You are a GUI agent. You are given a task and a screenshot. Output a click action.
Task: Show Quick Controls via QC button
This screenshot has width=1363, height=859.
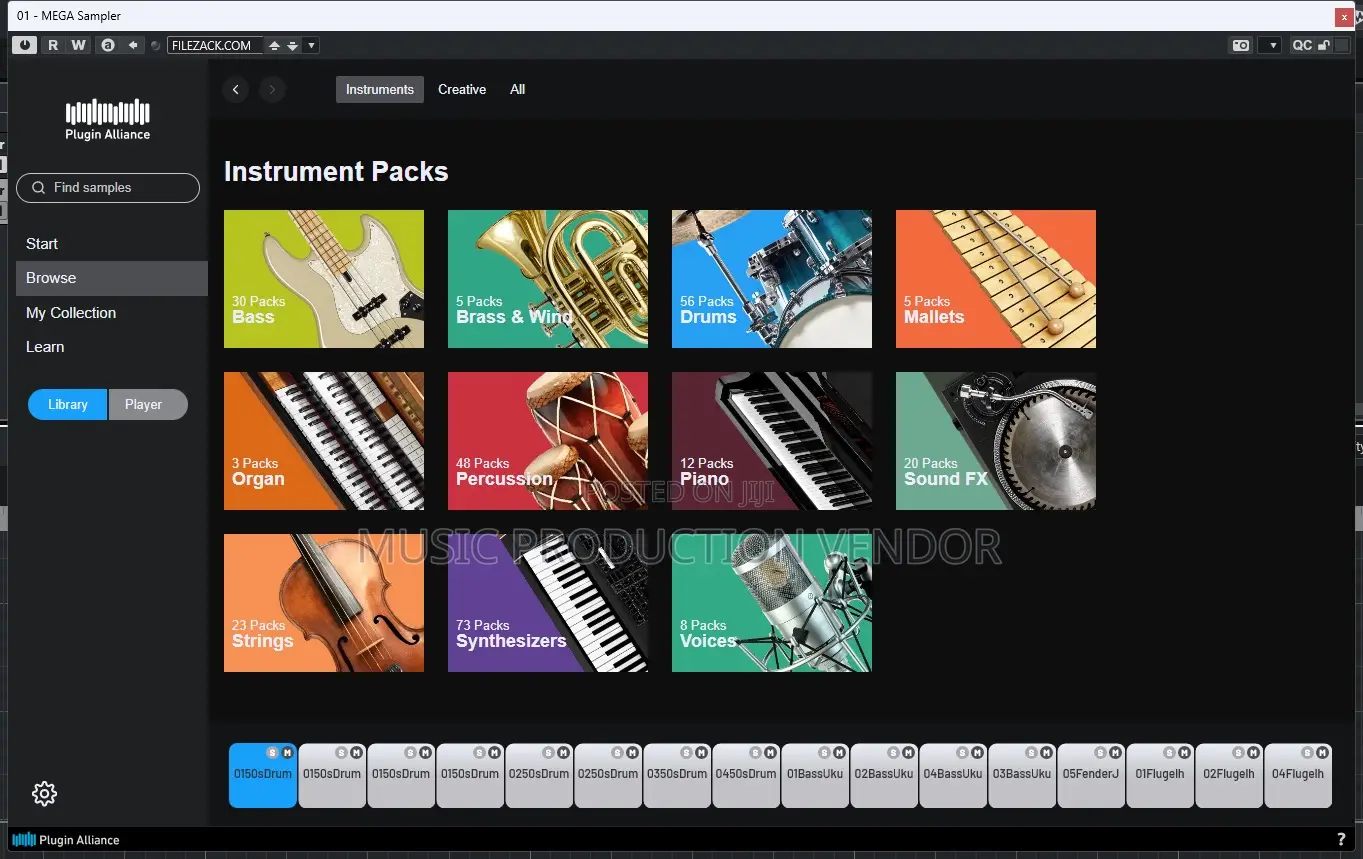1301,45
